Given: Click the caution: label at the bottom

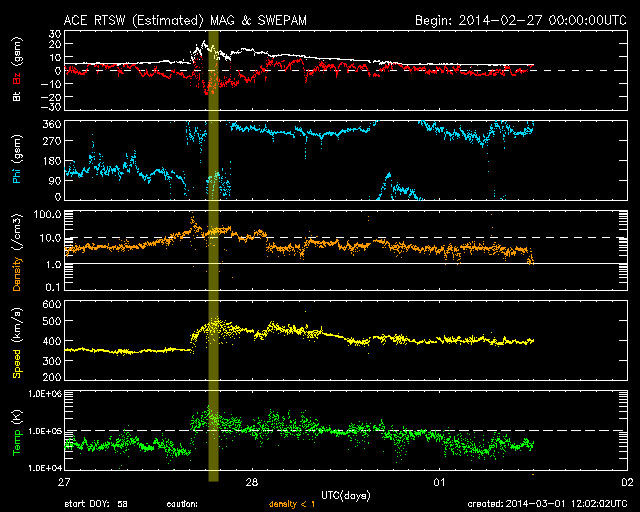Looking at the screenshot, I should coord(182,503).
